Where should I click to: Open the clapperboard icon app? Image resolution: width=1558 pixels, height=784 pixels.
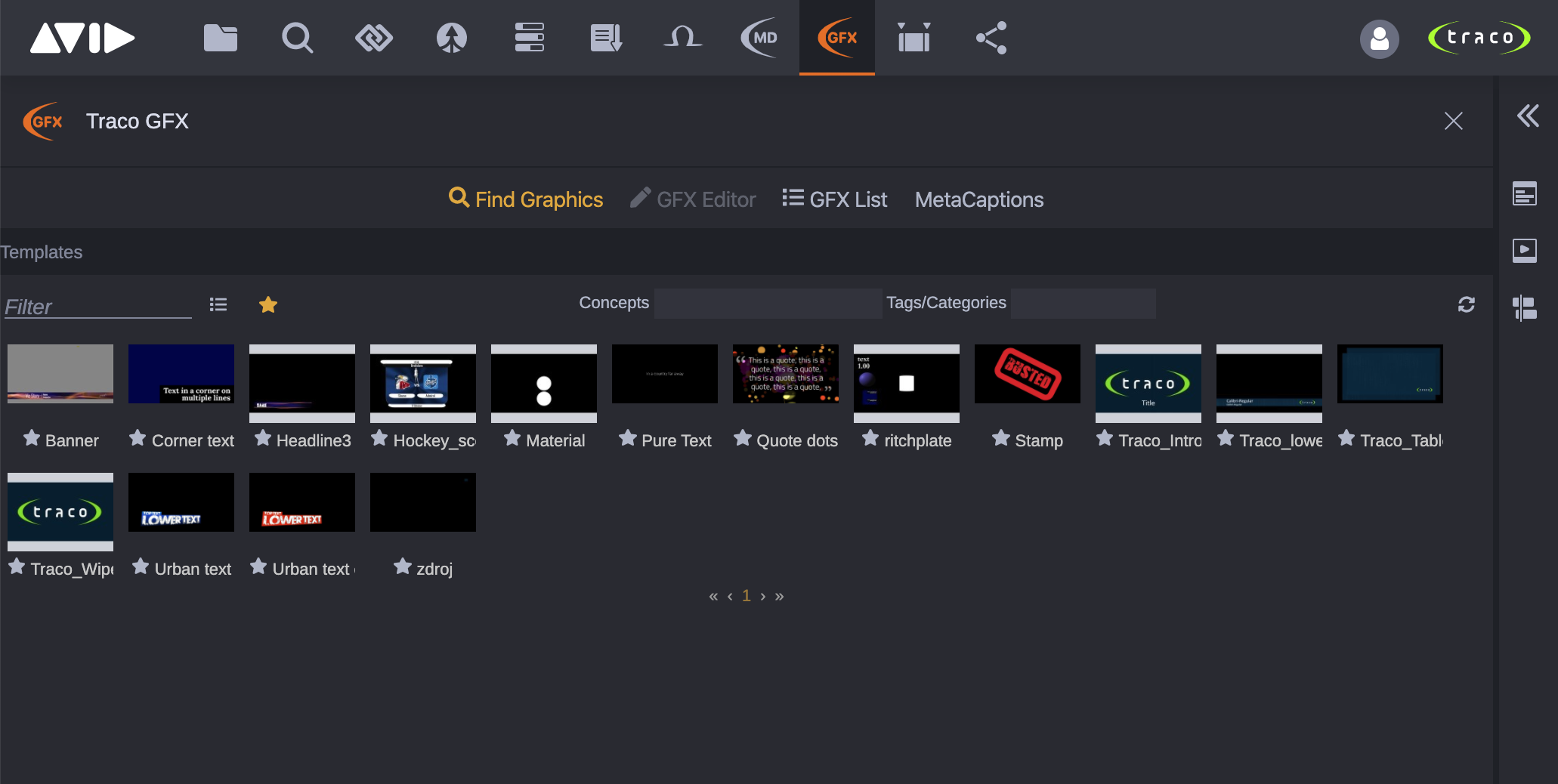(x=913, y=38)
